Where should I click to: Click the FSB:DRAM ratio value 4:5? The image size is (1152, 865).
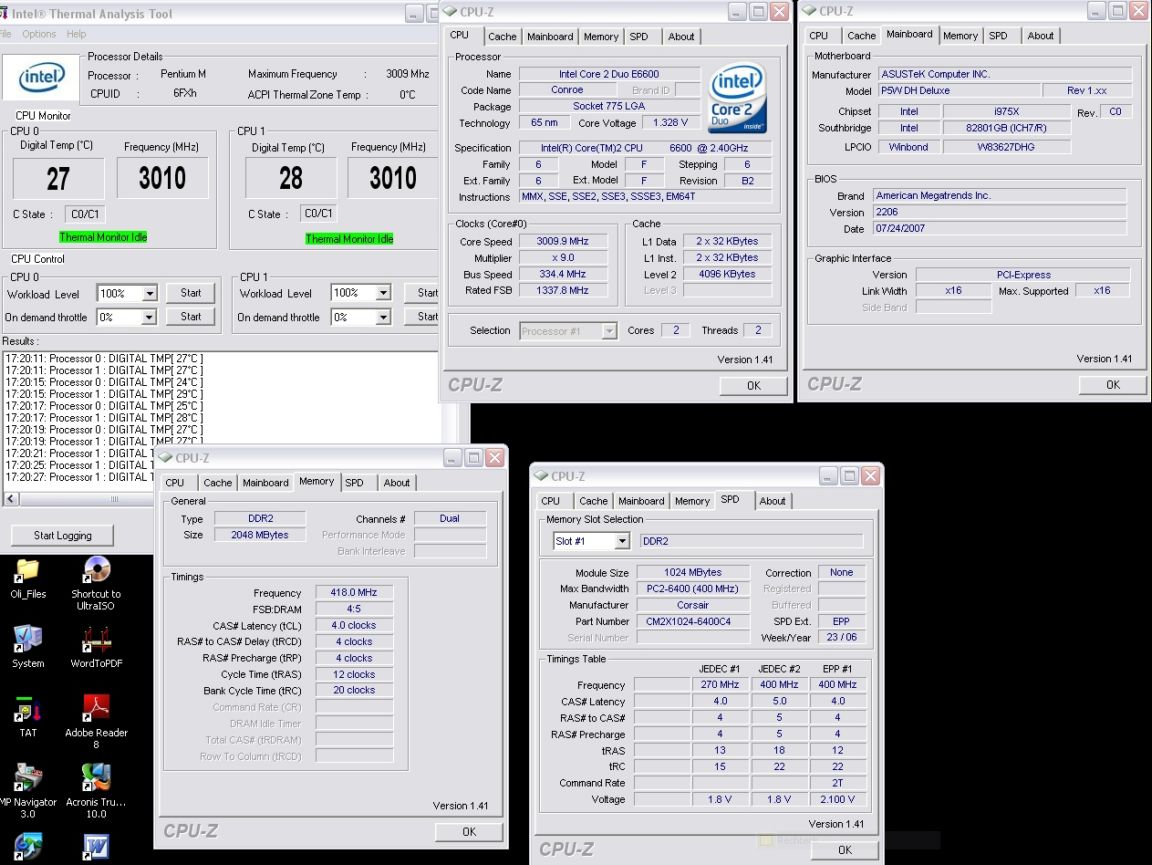coord(354,609)
